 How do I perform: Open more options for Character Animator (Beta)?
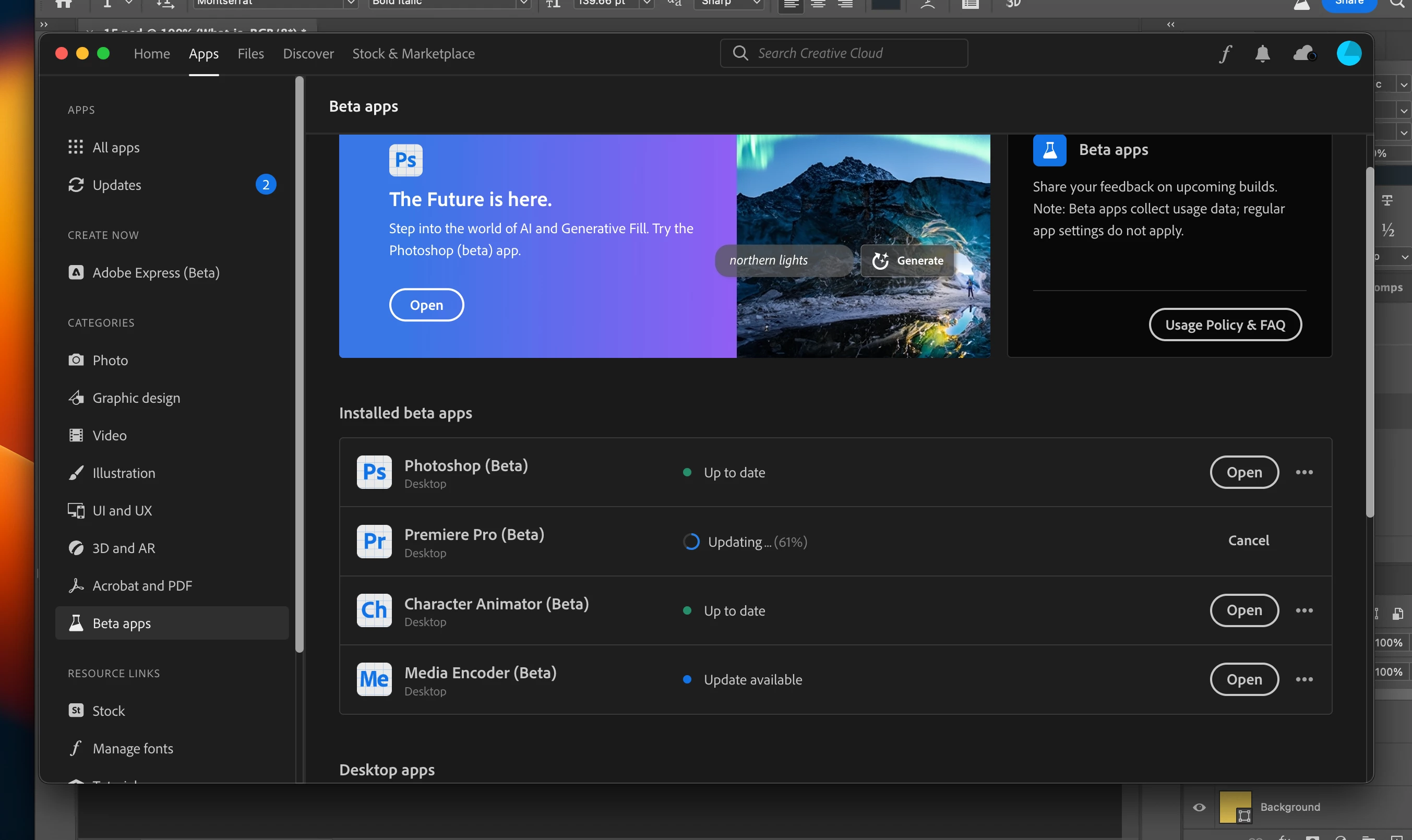1304,610
